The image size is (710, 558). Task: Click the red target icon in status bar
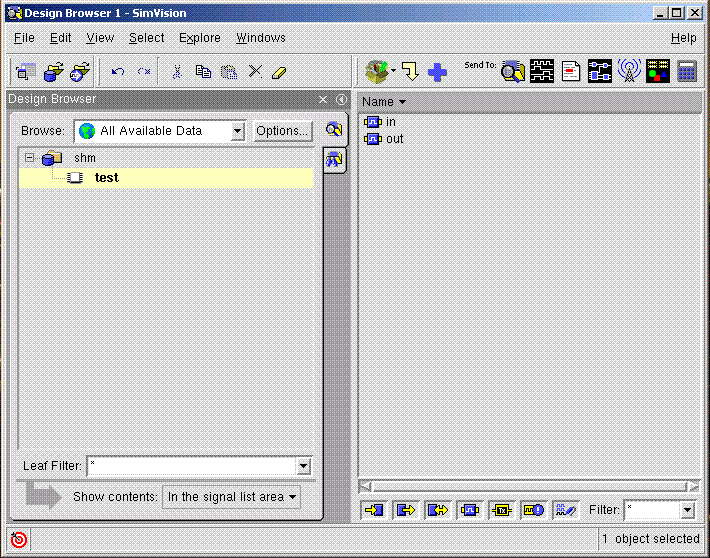point(19,539)
